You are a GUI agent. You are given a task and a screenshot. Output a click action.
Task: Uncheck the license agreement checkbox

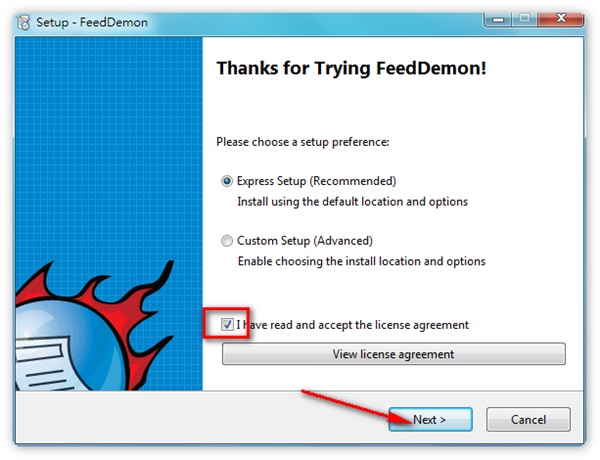[227, 325]
